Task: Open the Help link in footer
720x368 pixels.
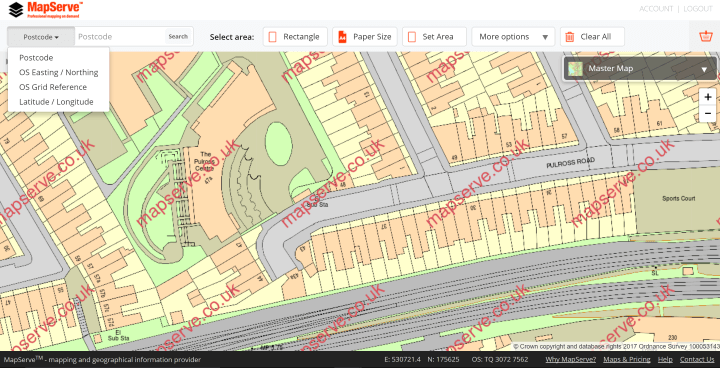Action: (665, 360)
